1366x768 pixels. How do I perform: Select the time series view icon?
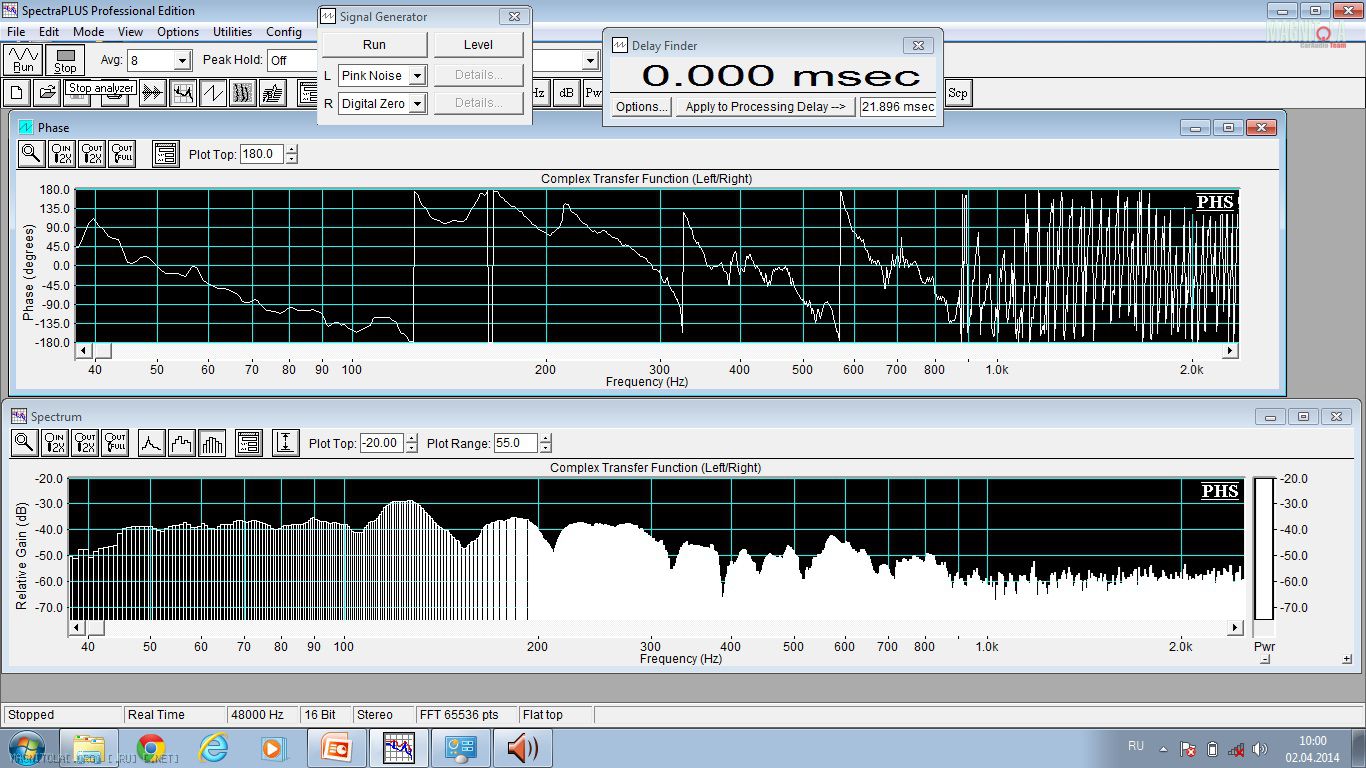click(x=152, y=93)
